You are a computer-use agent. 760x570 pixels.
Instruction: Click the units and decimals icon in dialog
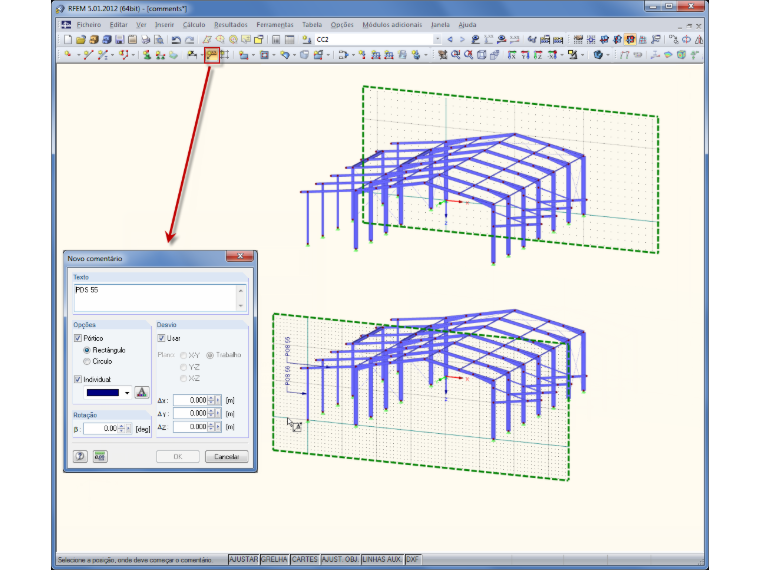(x=100, y=456)
